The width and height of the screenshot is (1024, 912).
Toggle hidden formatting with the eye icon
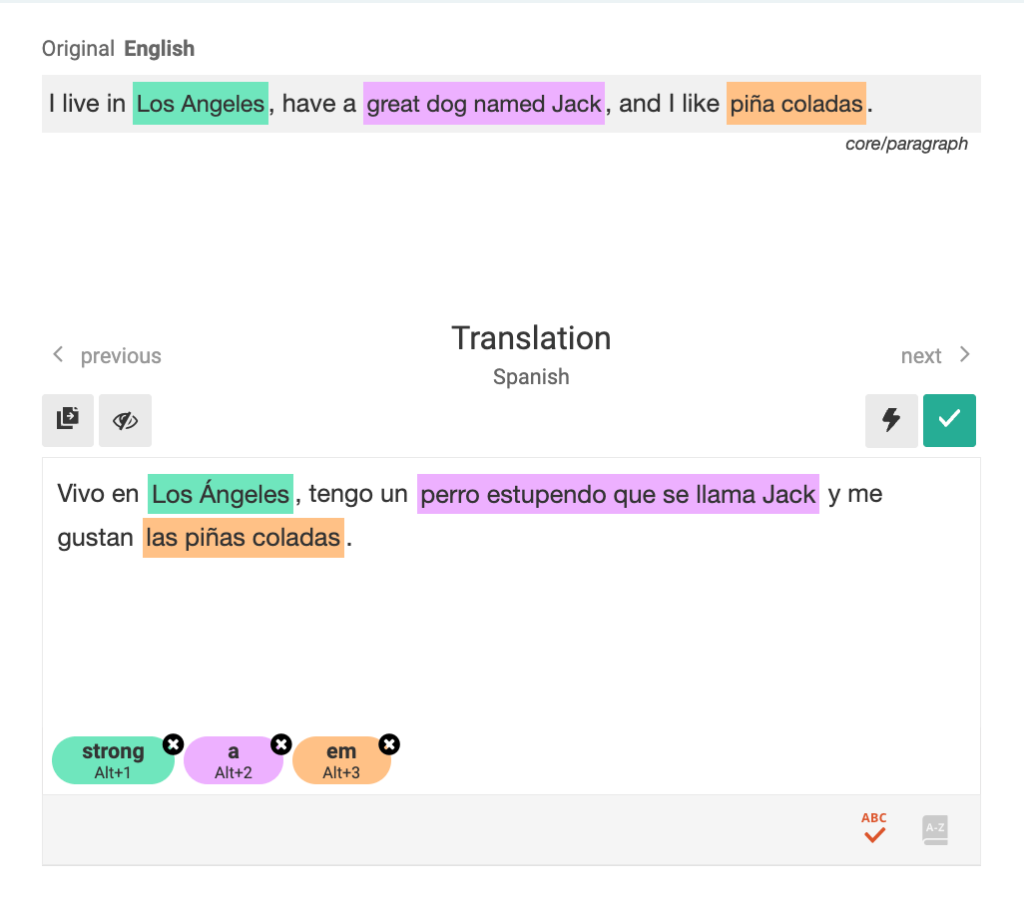pos(125,420)
